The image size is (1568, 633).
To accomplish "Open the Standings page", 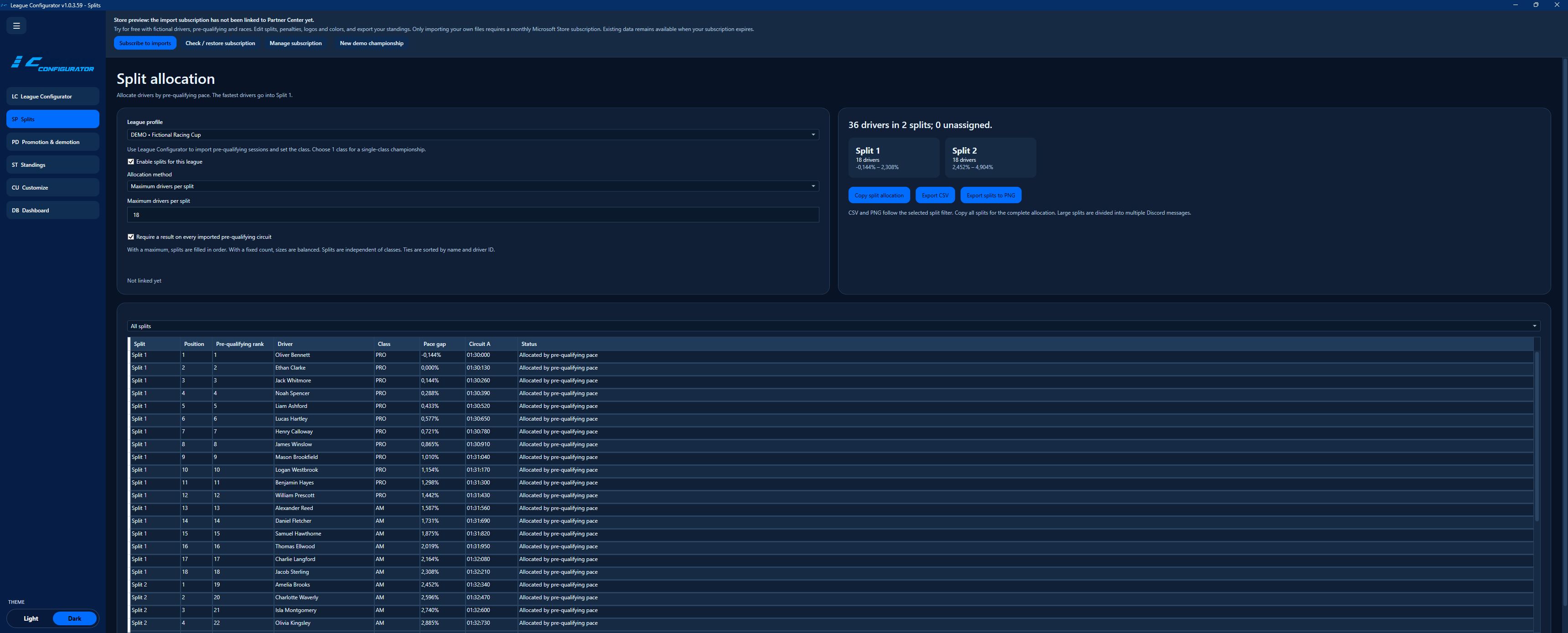I will pos(53,165).
